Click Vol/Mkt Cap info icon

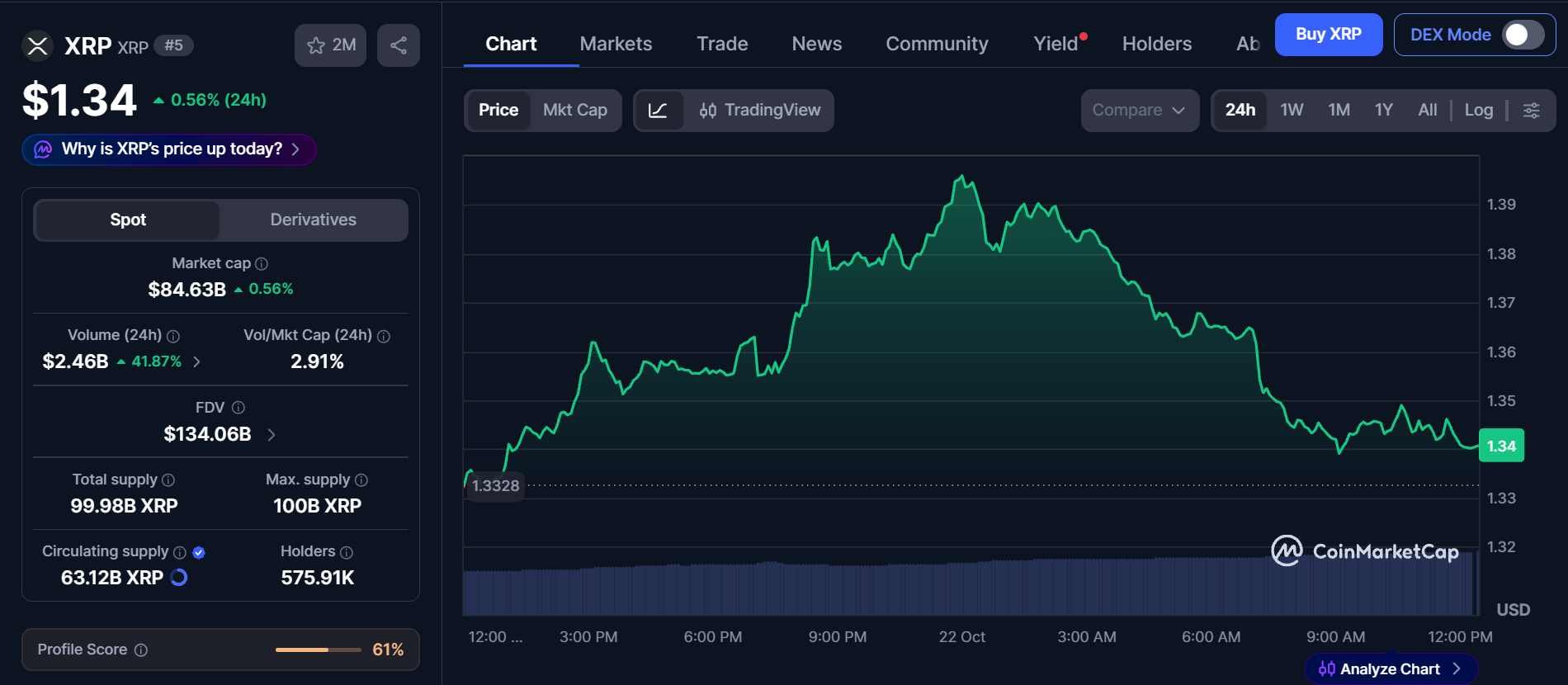click(x=384, y=336)
